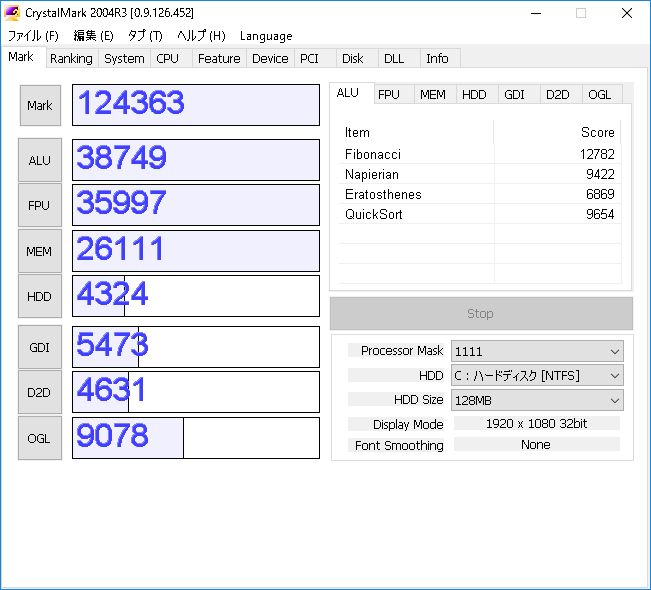Open the CPU main tab
651x590 pixels.
coord(168,58)
